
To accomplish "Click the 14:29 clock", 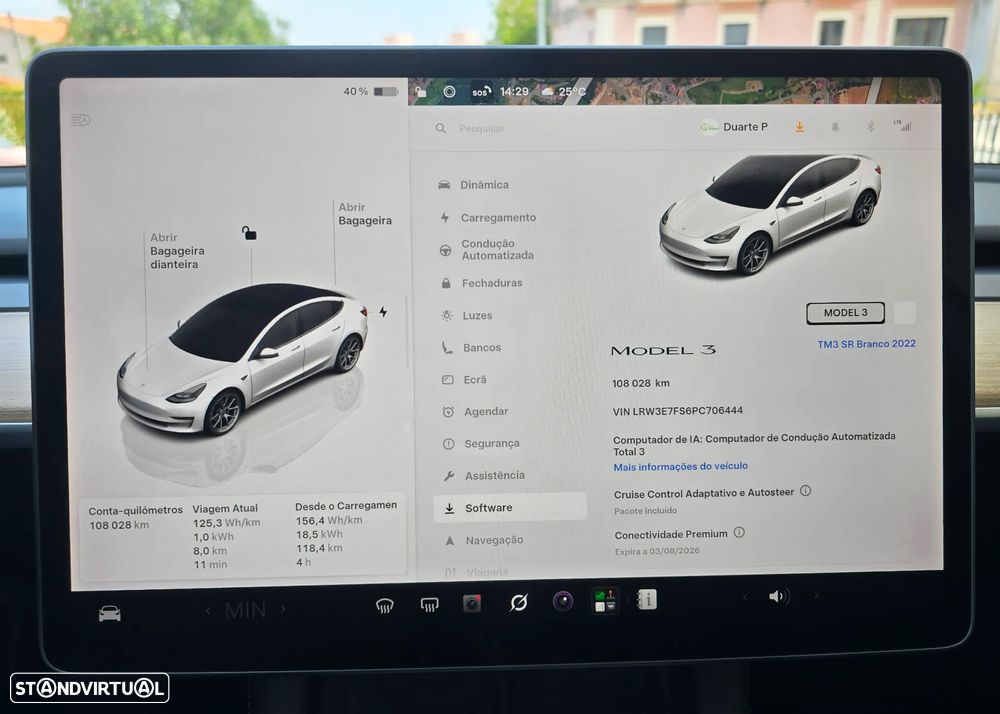I will tap(514, 91).
